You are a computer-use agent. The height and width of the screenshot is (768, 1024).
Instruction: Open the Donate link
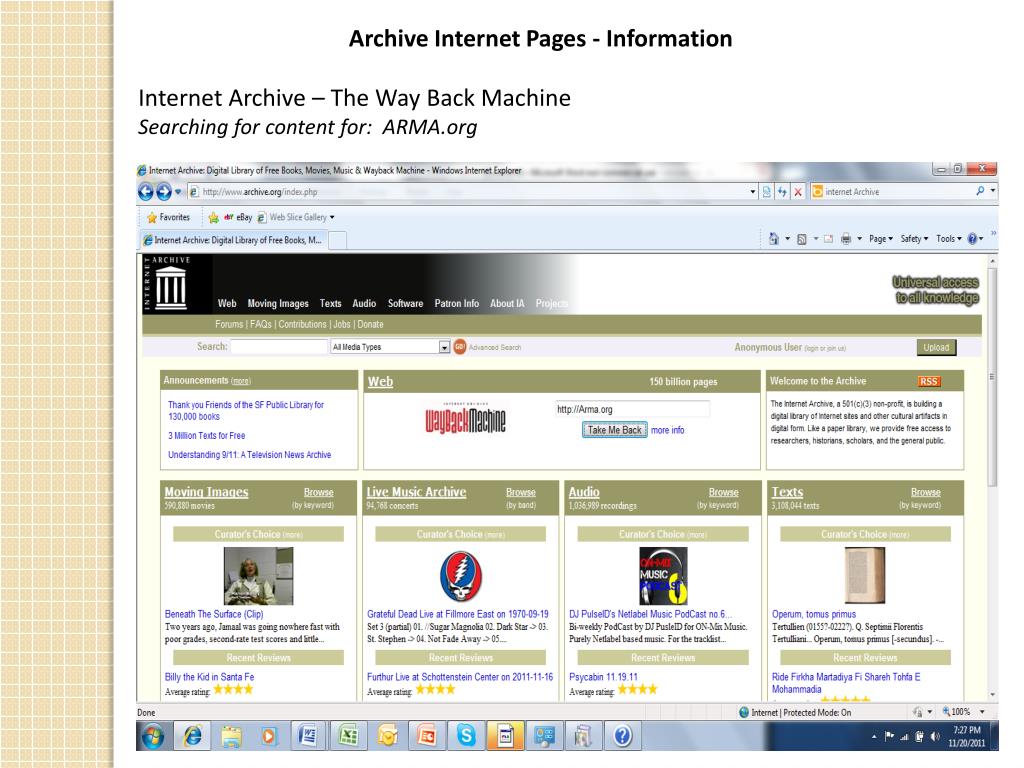point(370,324)
